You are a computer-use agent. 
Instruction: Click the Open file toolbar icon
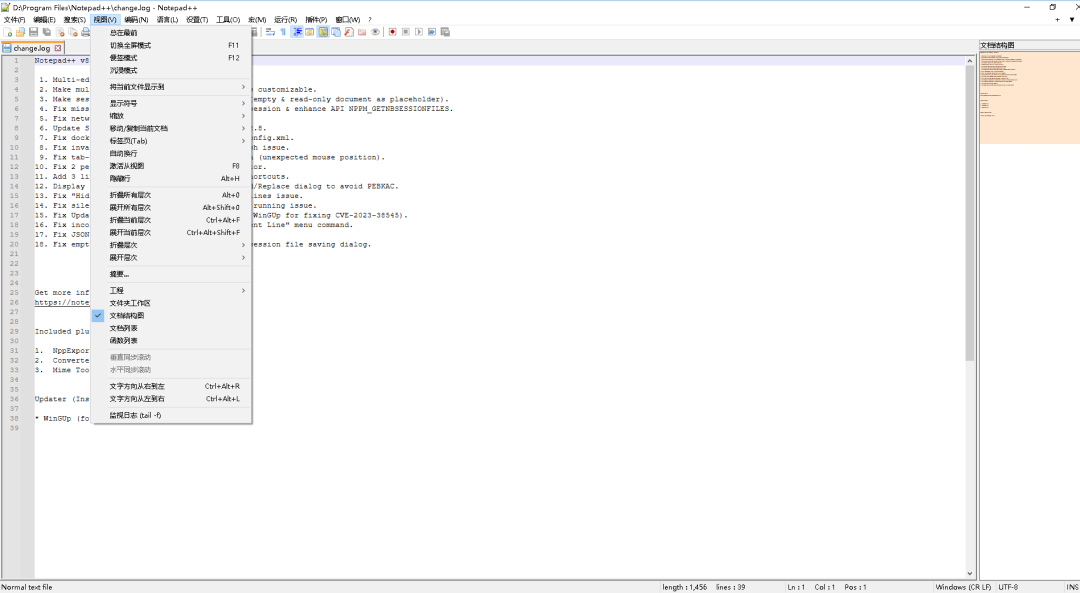pos(21,32)
